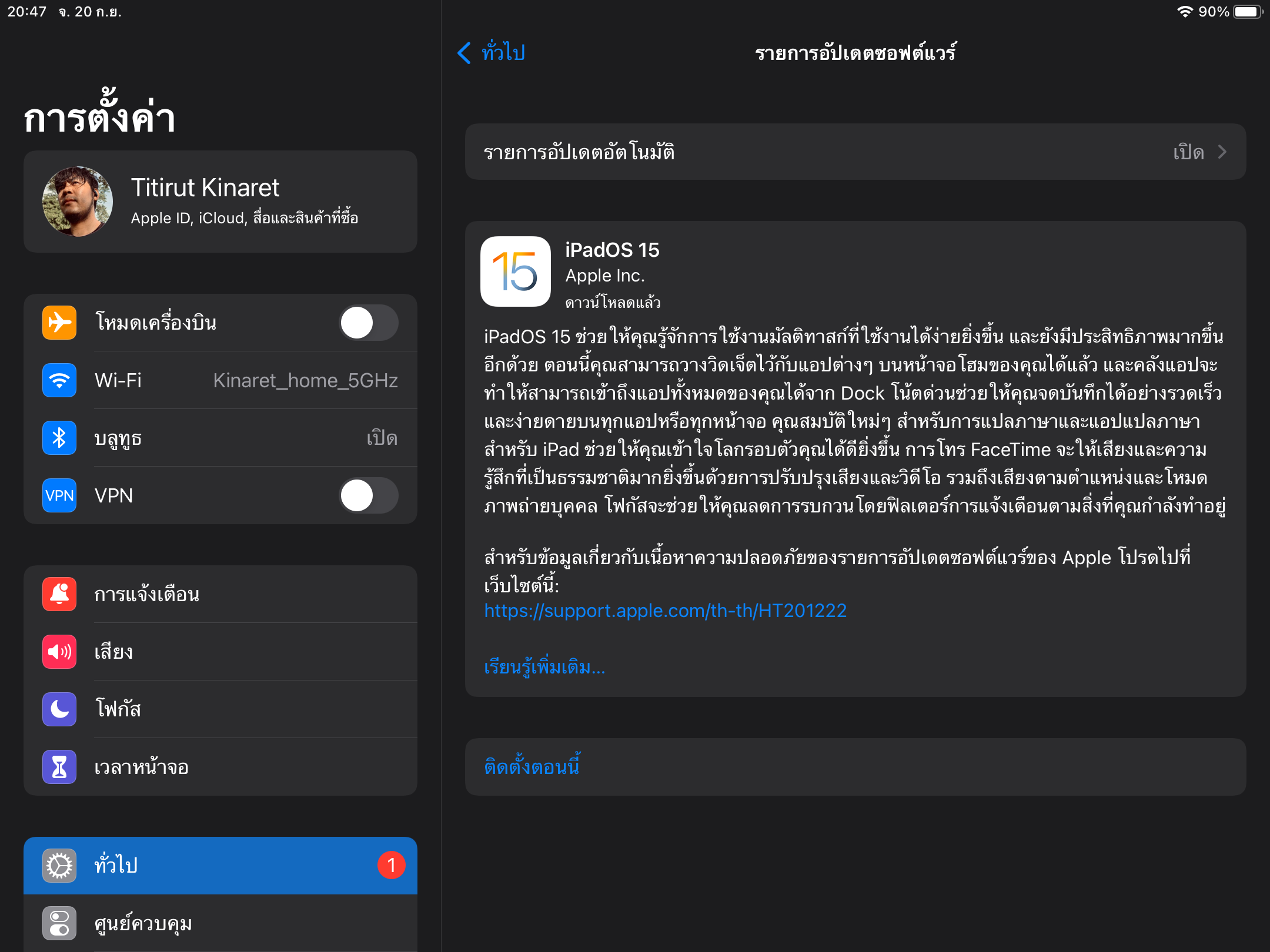This screenshot has height=952, width=1270.
Task: Toggle airplane mode switch
Action: click(x=368, y=323)
